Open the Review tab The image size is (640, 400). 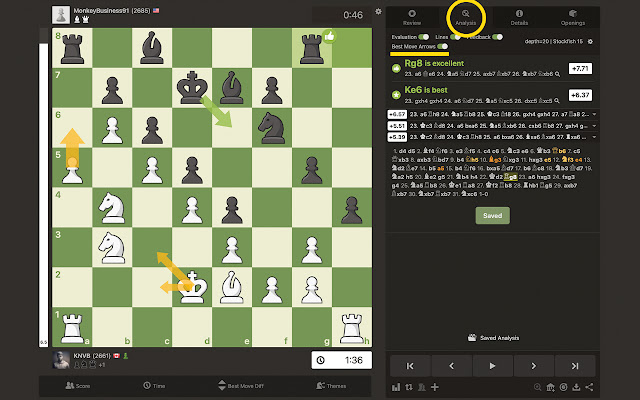tap(412, 18)
